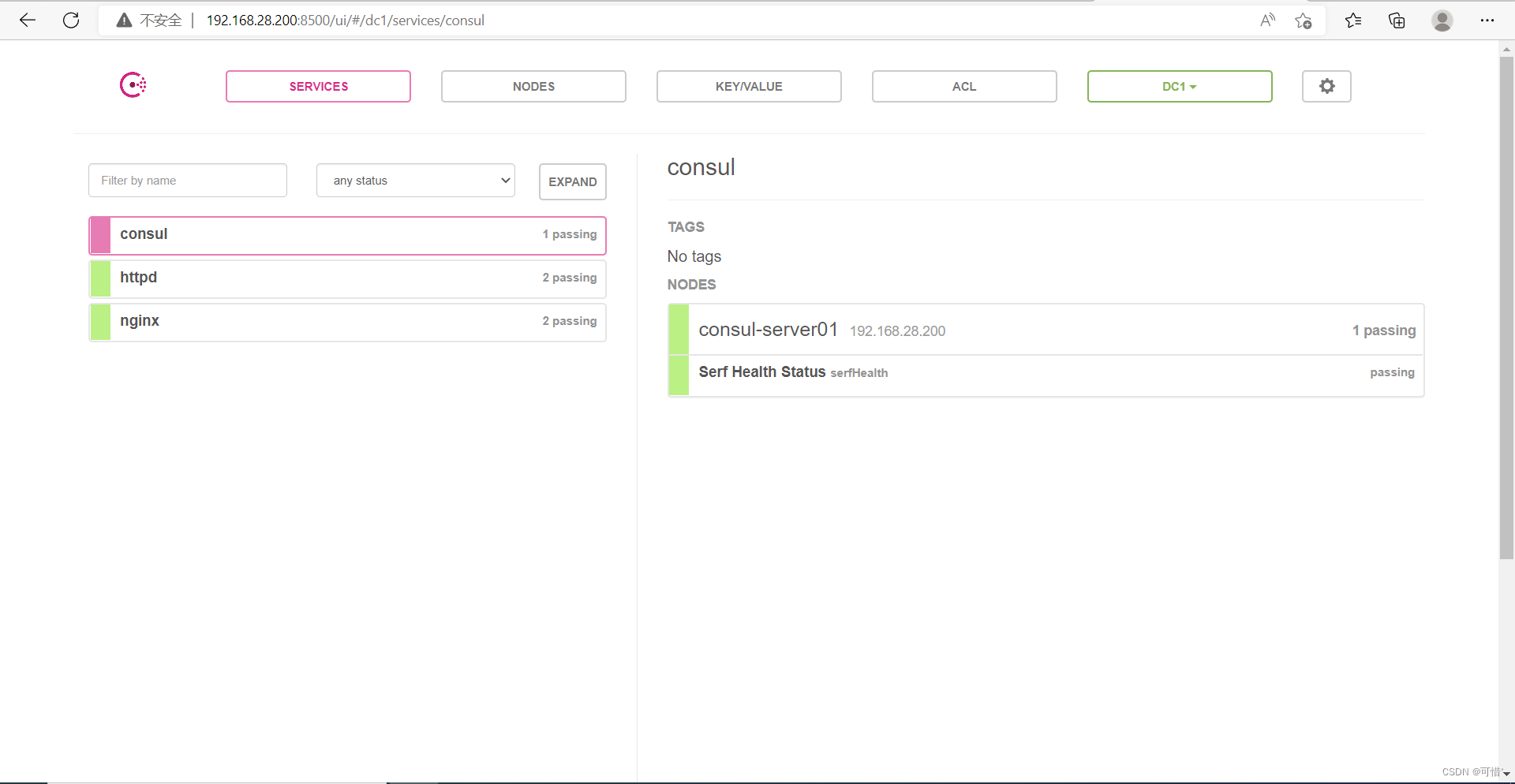Click the serfHealth check ID label
The width and height of the screenshot is (1515, 784).
pos(858,373)
